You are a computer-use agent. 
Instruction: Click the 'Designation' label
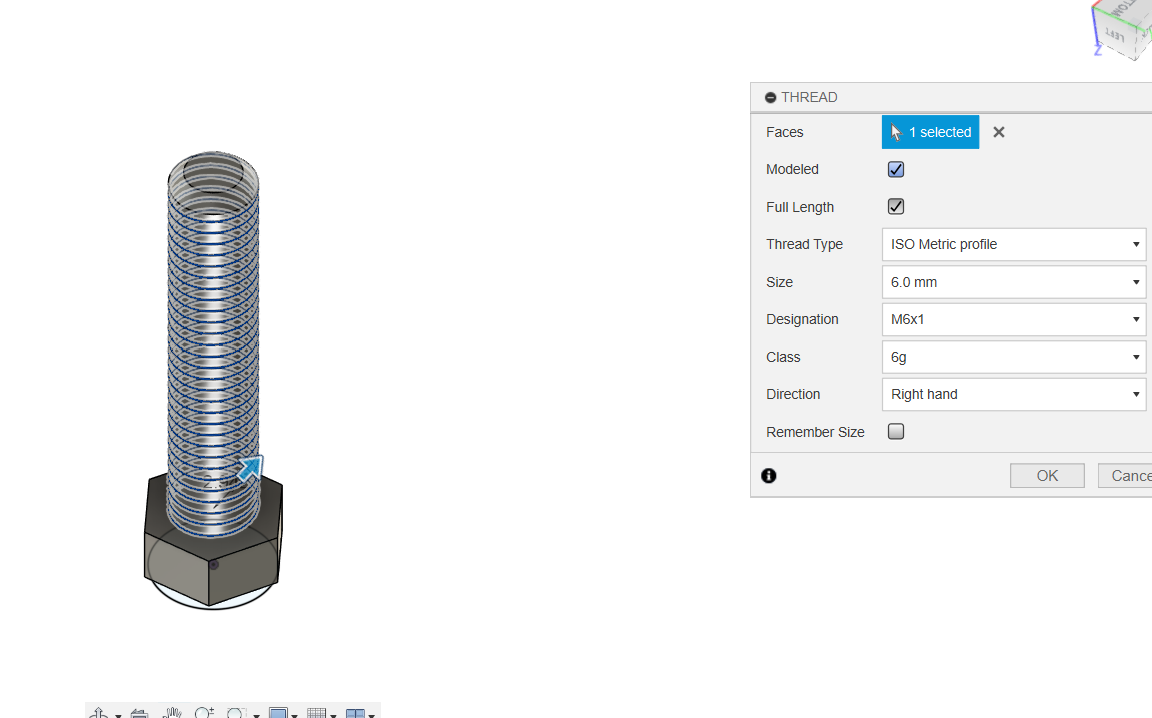click(x=802, y=319)
